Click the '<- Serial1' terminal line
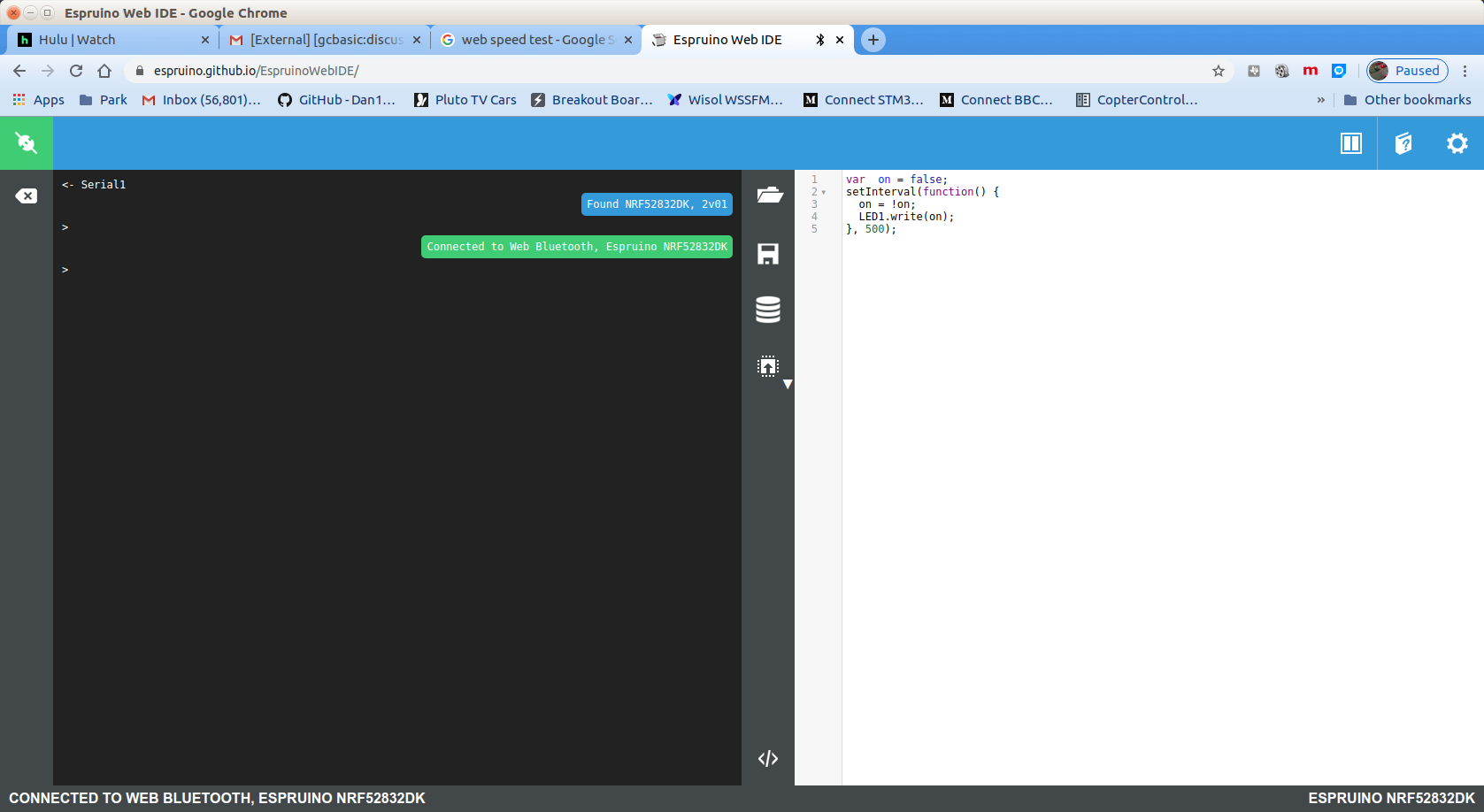The image size is (1484, 812). pos(94,185)
